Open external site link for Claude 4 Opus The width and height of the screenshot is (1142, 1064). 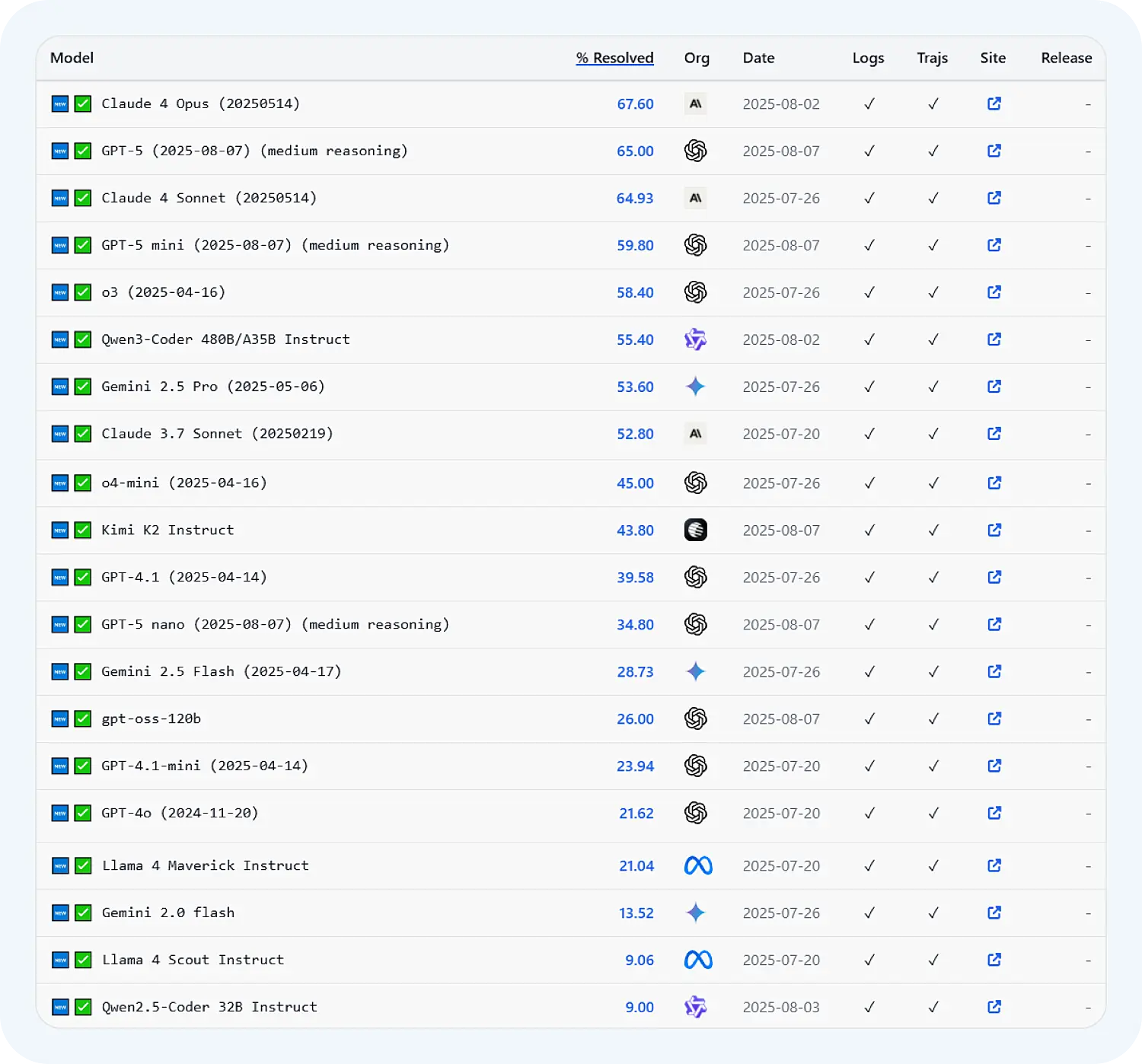[994, 104]
